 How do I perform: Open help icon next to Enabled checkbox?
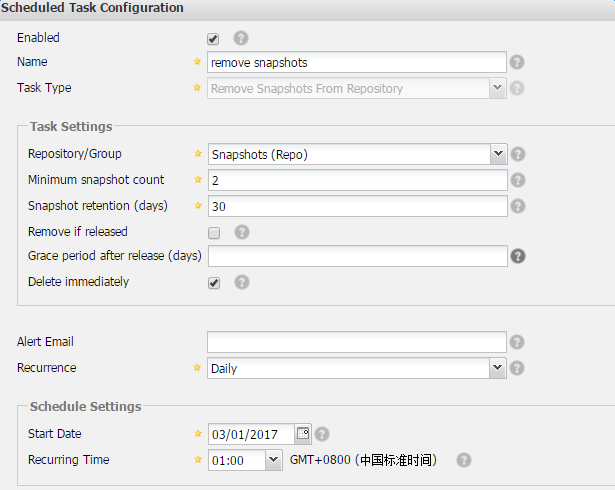click(241, 38)
